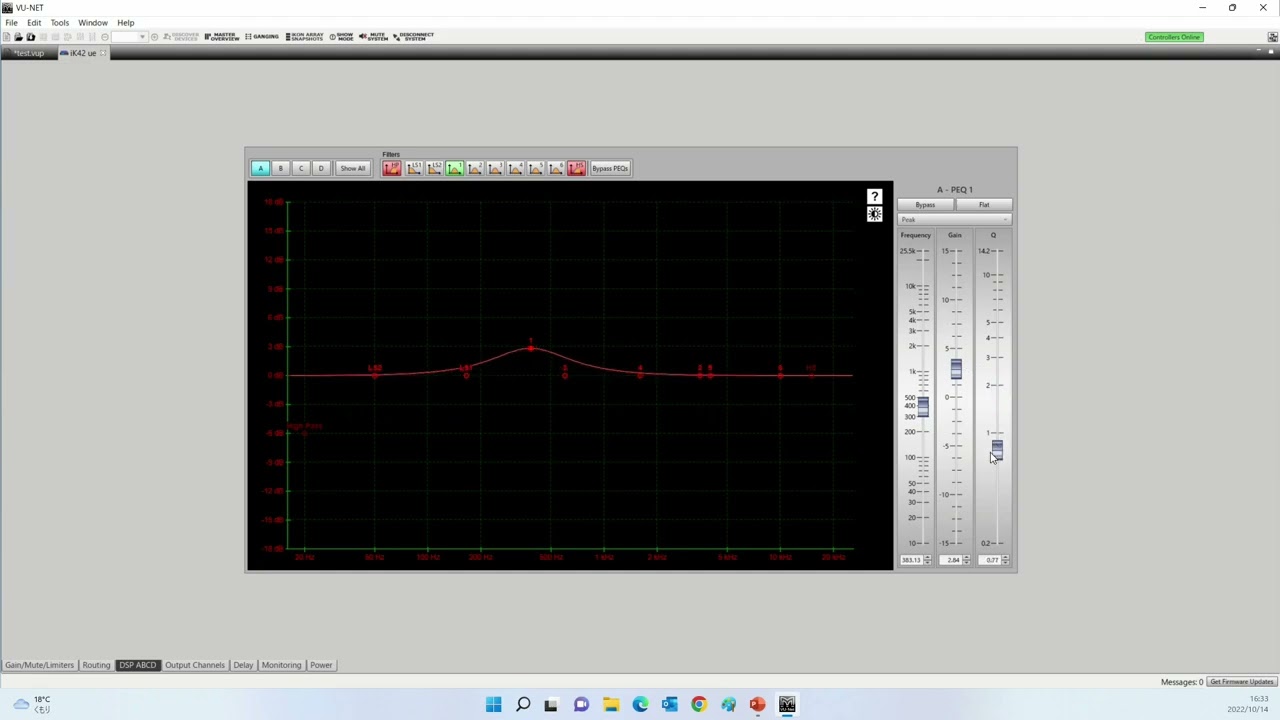Switch to the iK42 ue document tab
Screen dimensions: 1280x720
83,53
